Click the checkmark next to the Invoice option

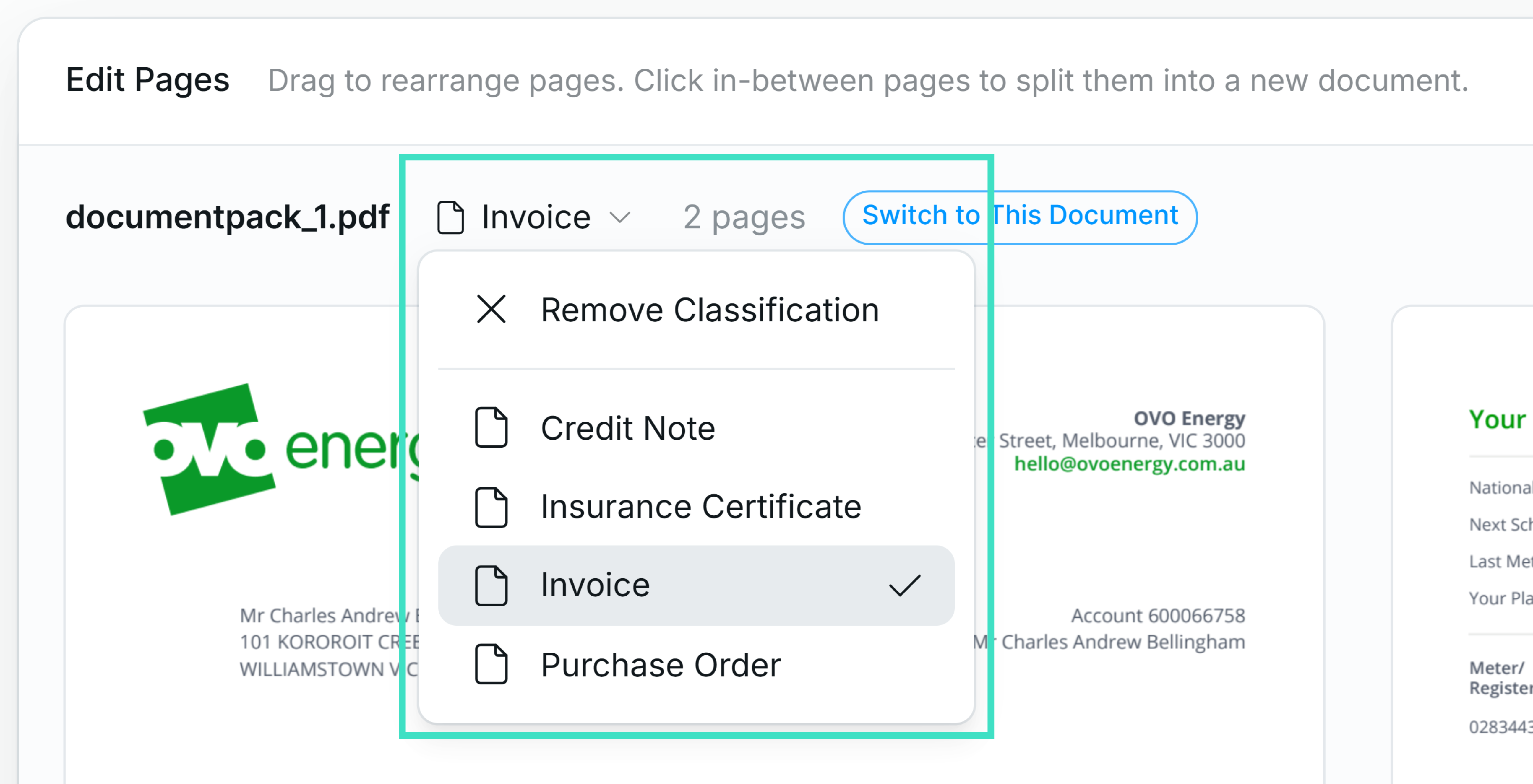coord(905,586)
